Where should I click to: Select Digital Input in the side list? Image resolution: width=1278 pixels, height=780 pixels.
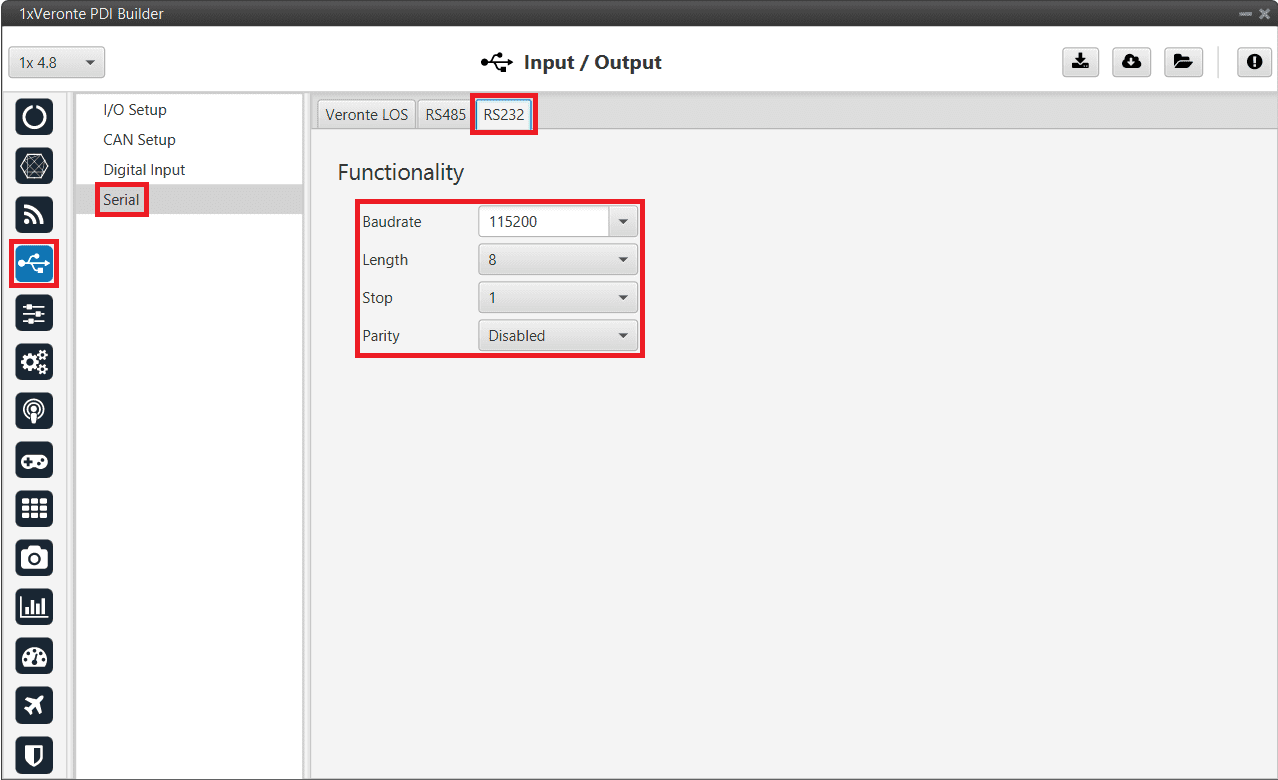144,170
